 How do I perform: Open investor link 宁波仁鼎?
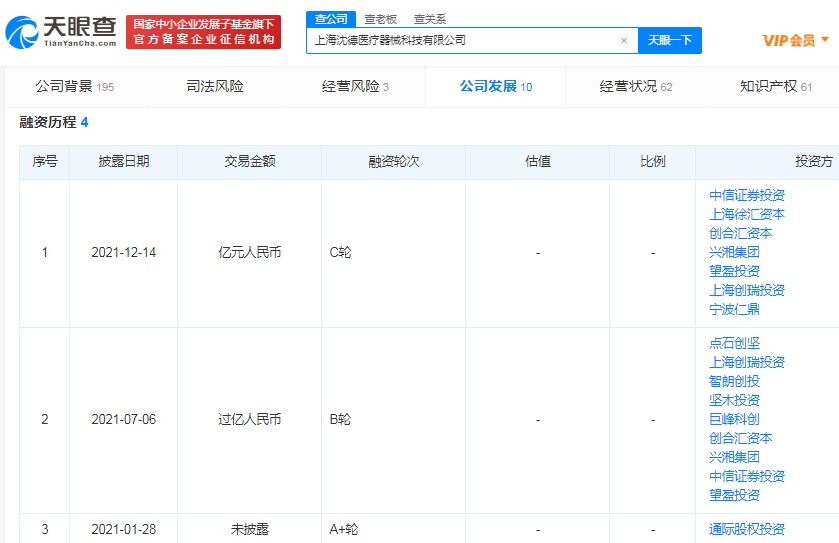[734, 309]
